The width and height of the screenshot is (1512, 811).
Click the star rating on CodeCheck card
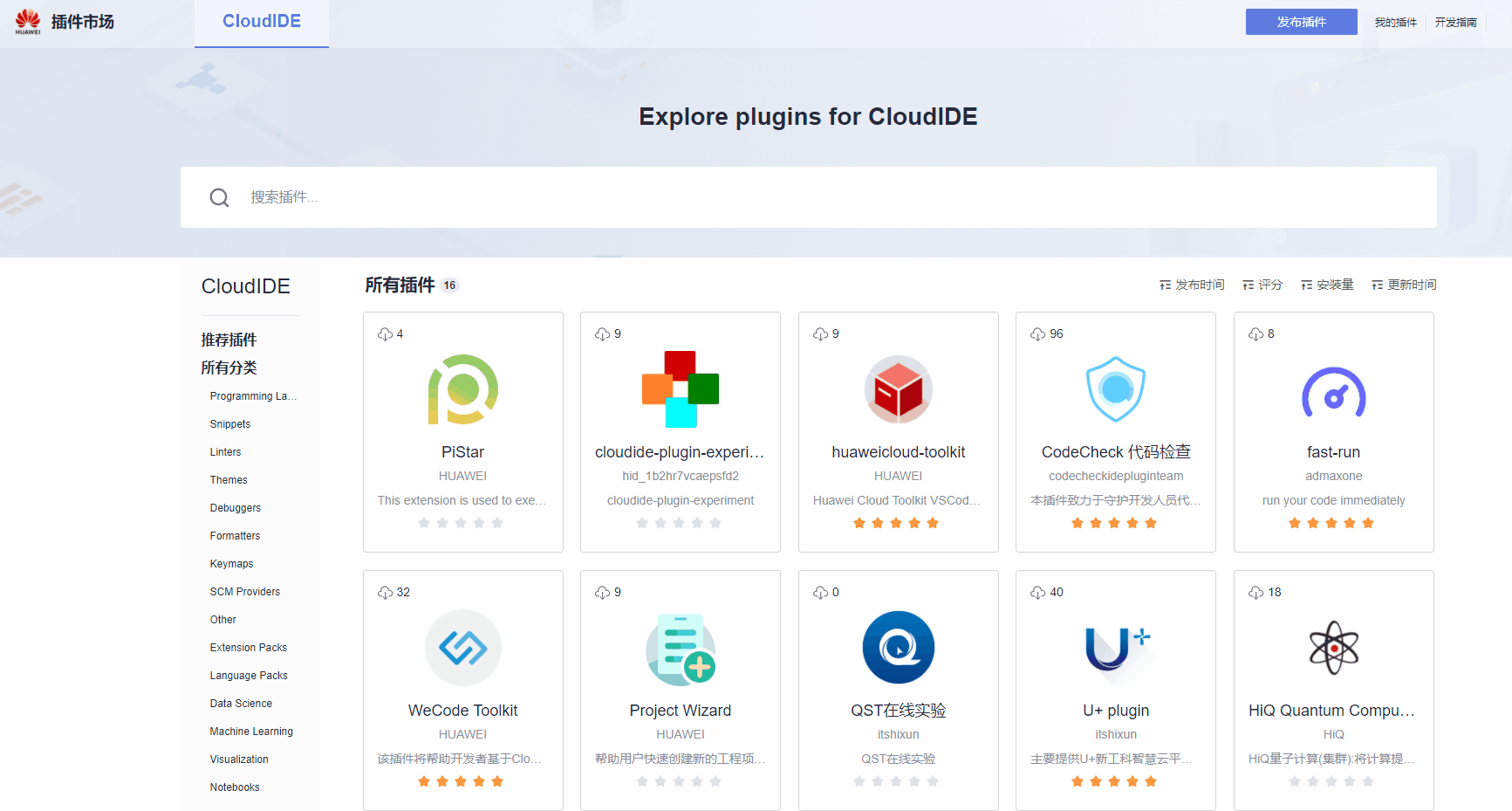pyautogui.click(x=1114, y=523)
